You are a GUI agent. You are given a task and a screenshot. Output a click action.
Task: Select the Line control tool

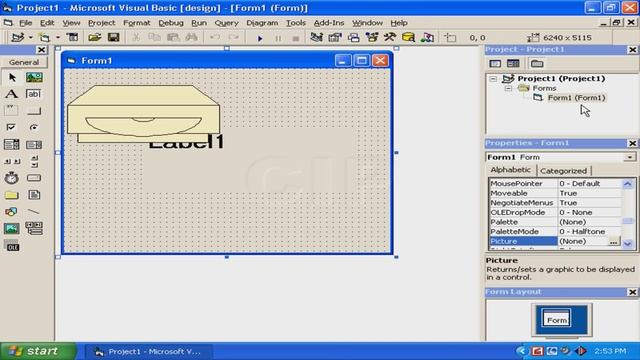click(x=34, y=212)
